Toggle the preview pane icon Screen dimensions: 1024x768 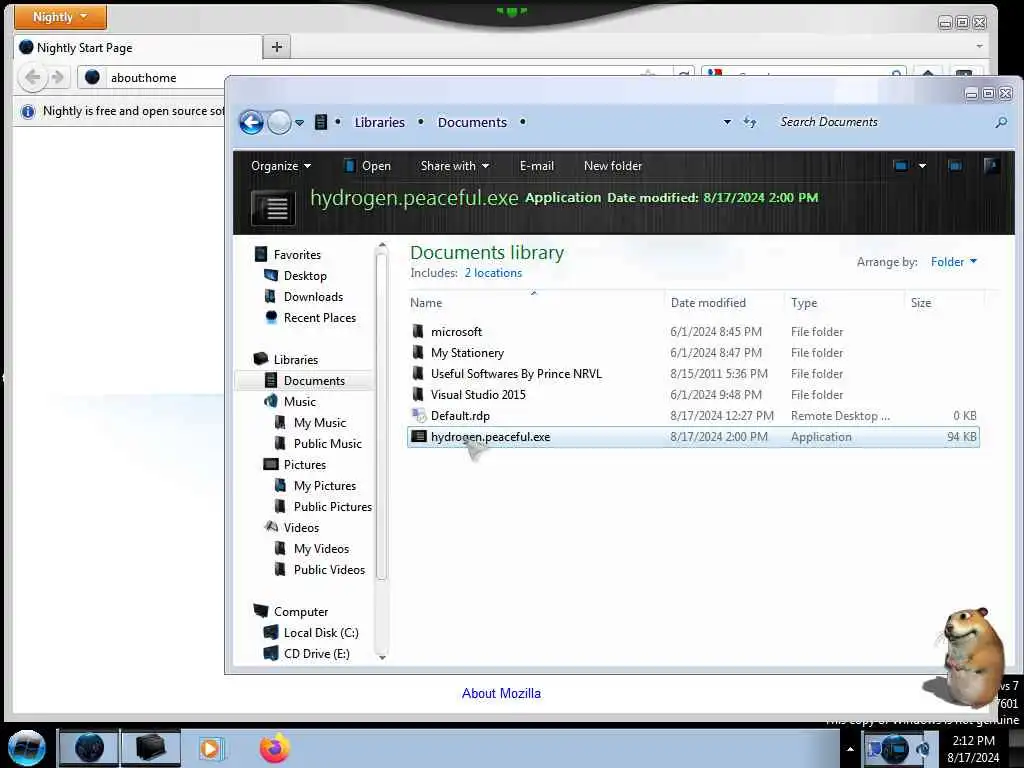(x=955, y=166)
